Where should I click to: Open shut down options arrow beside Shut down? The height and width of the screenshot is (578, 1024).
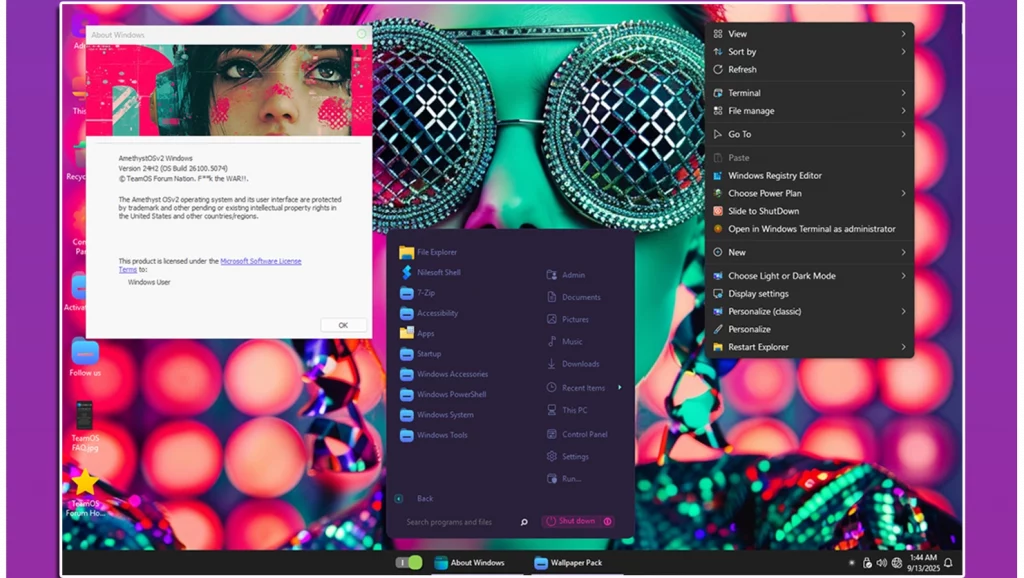608,521
